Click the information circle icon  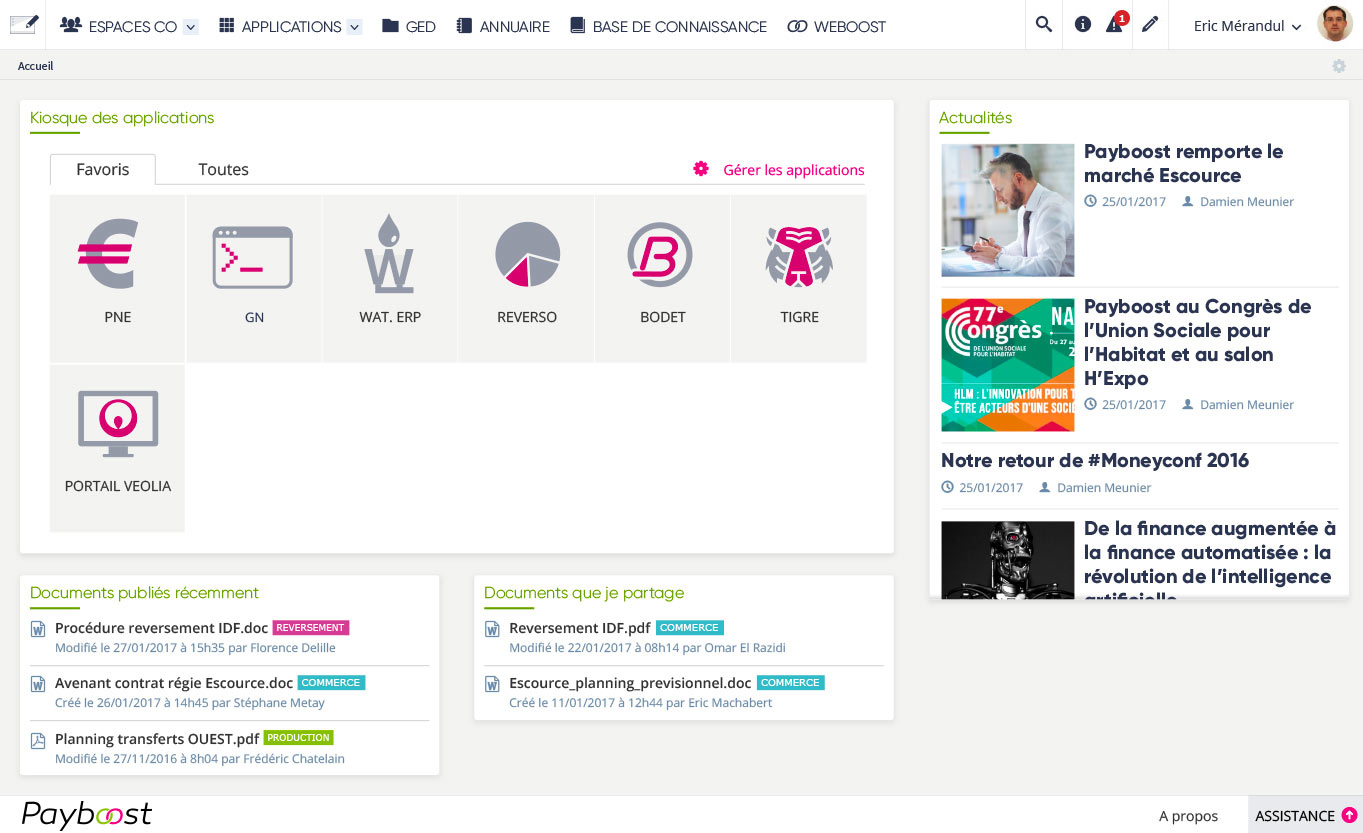(1083, 25)
